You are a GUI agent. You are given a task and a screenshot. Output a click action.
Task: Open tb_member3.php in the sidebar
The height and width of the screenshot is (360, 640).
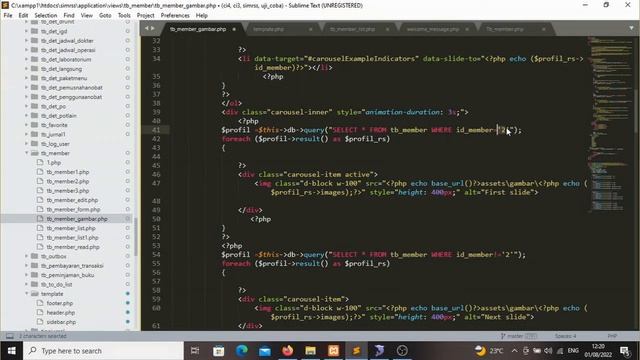67,191
